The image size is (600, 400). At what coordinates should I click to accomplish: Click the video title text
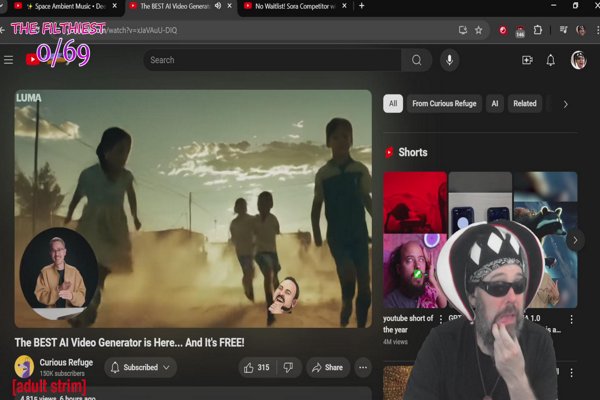(129, 343)
